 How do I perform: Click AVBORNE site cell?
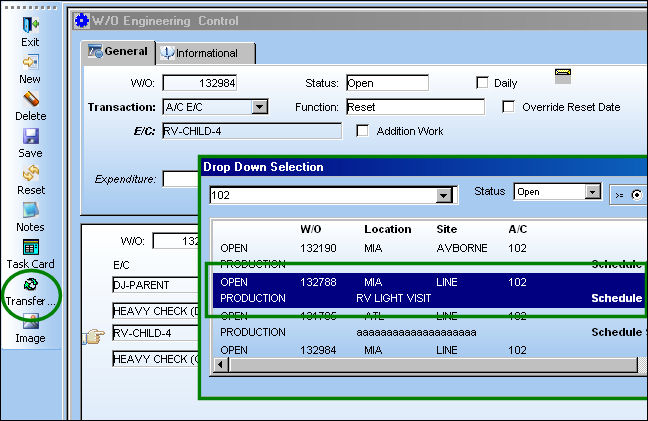coord(462,248)
